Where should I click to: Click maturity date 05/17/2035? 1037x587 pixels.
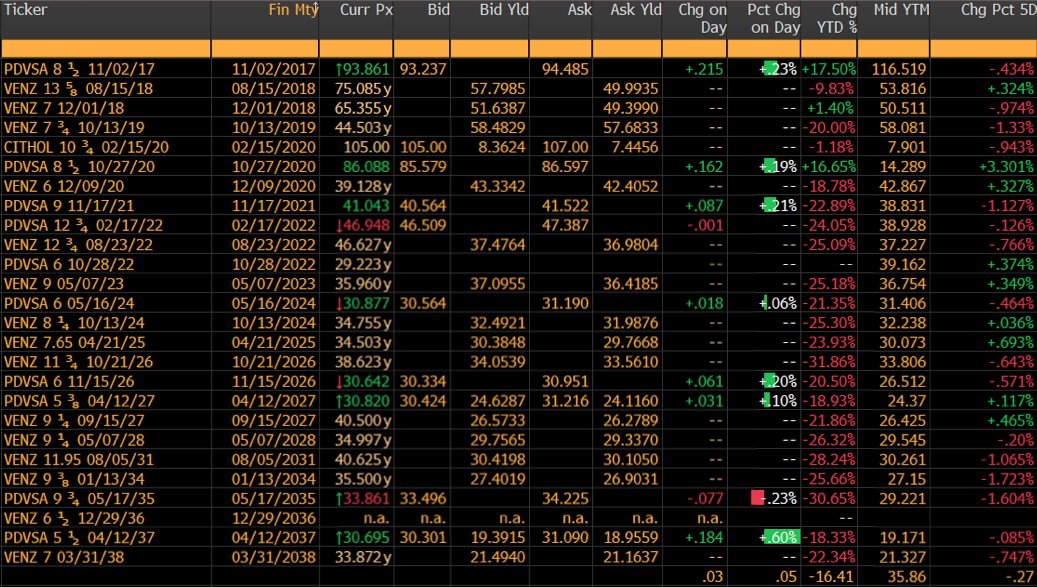tap(274, 498)
